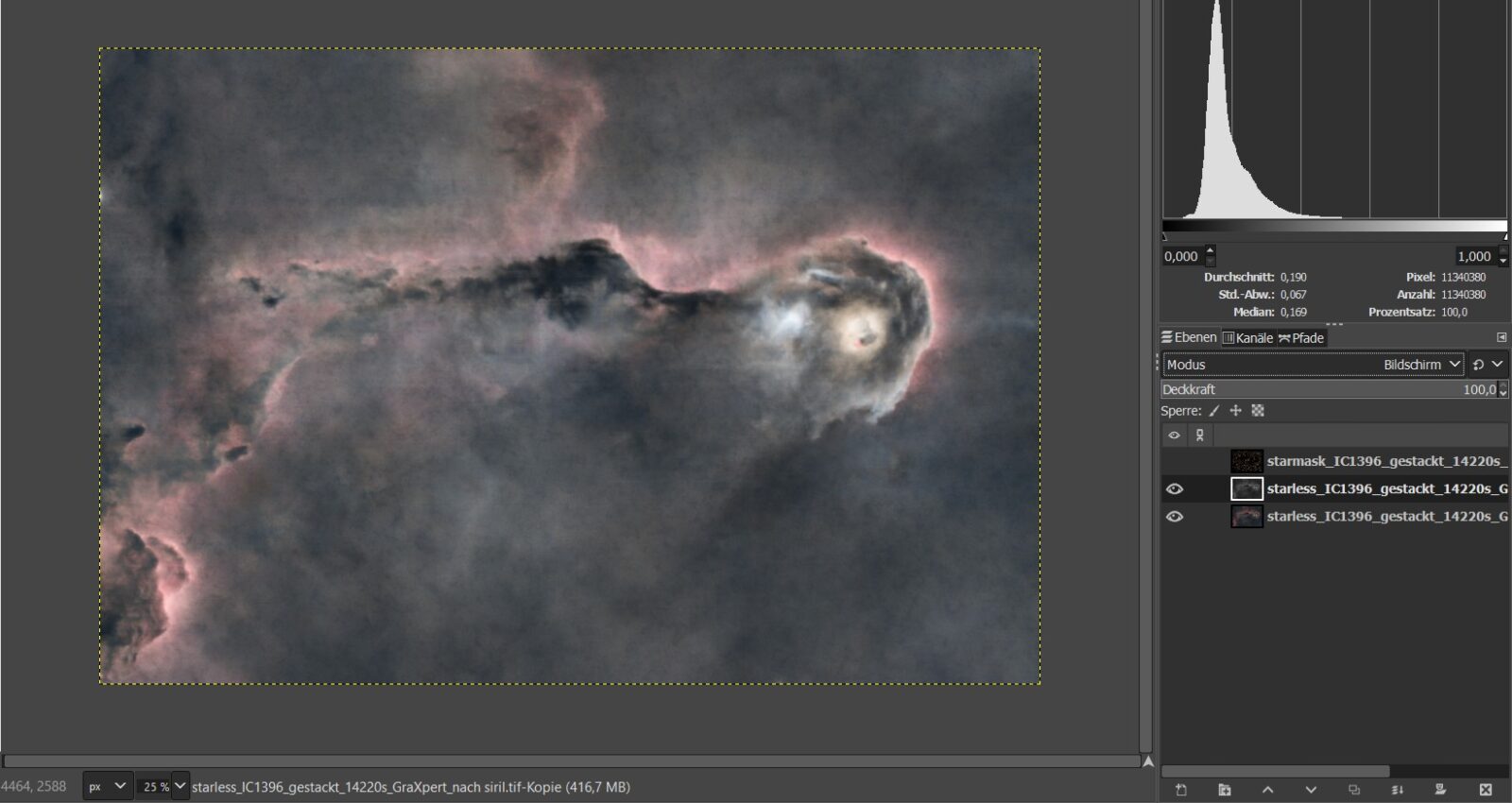Click the navigation icon at canvas corner

tap(1148, 761)
